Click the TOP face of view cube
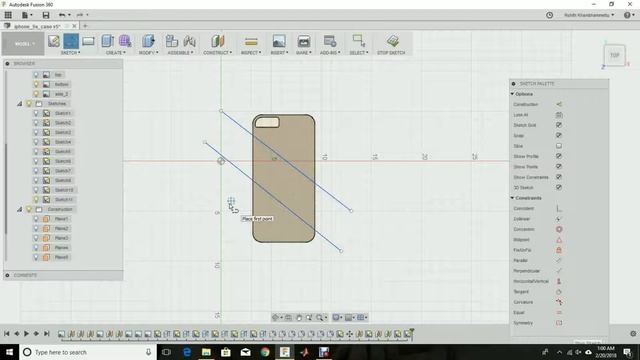Image resolution: width=640 pixels, height=360 pixels. tap(615, 55)
